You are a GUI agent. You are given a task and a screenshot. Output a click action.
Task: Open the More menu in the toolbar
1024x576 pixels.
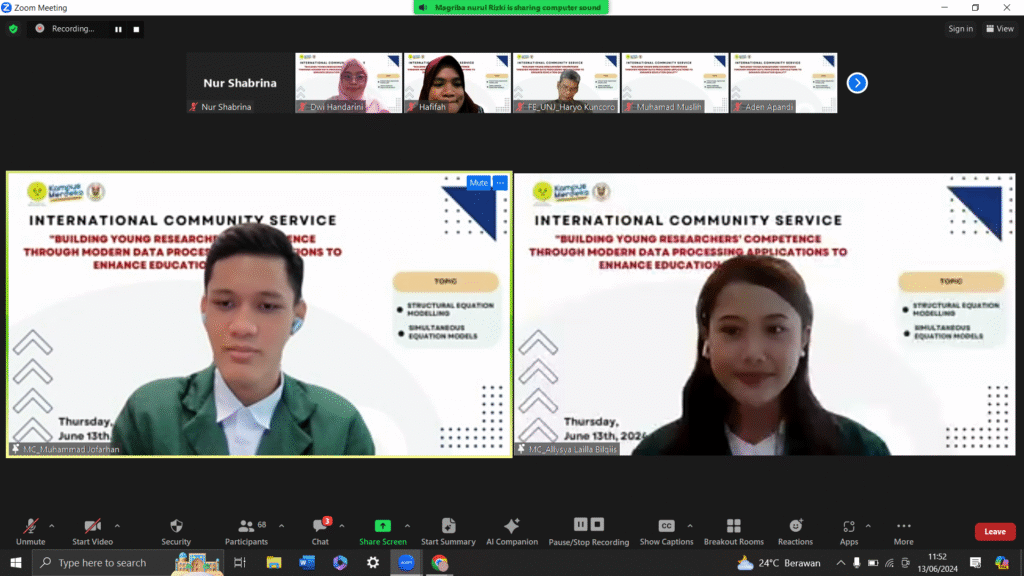903,531
